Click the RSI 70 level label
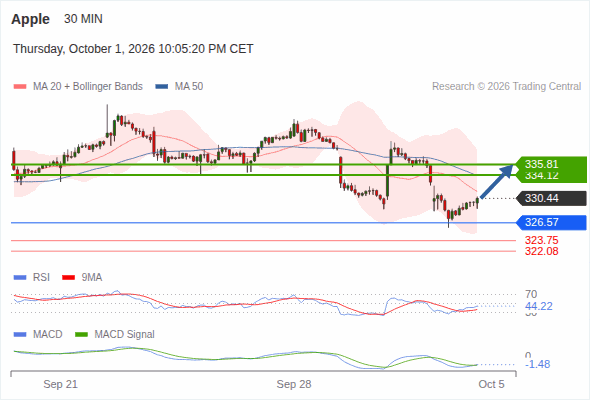 click(531, 294)
